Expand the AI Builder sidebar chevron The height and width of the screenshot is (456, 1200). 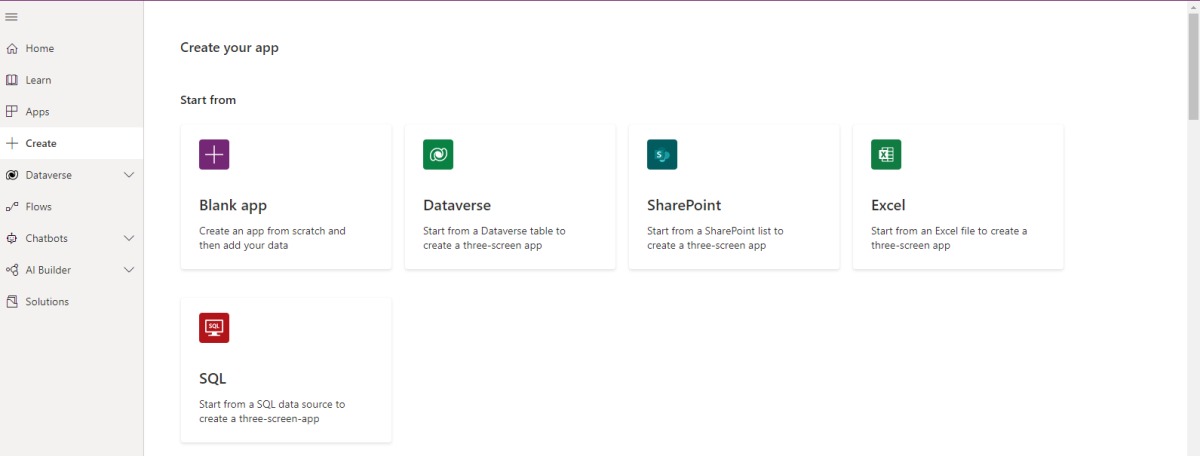(128, 270)
